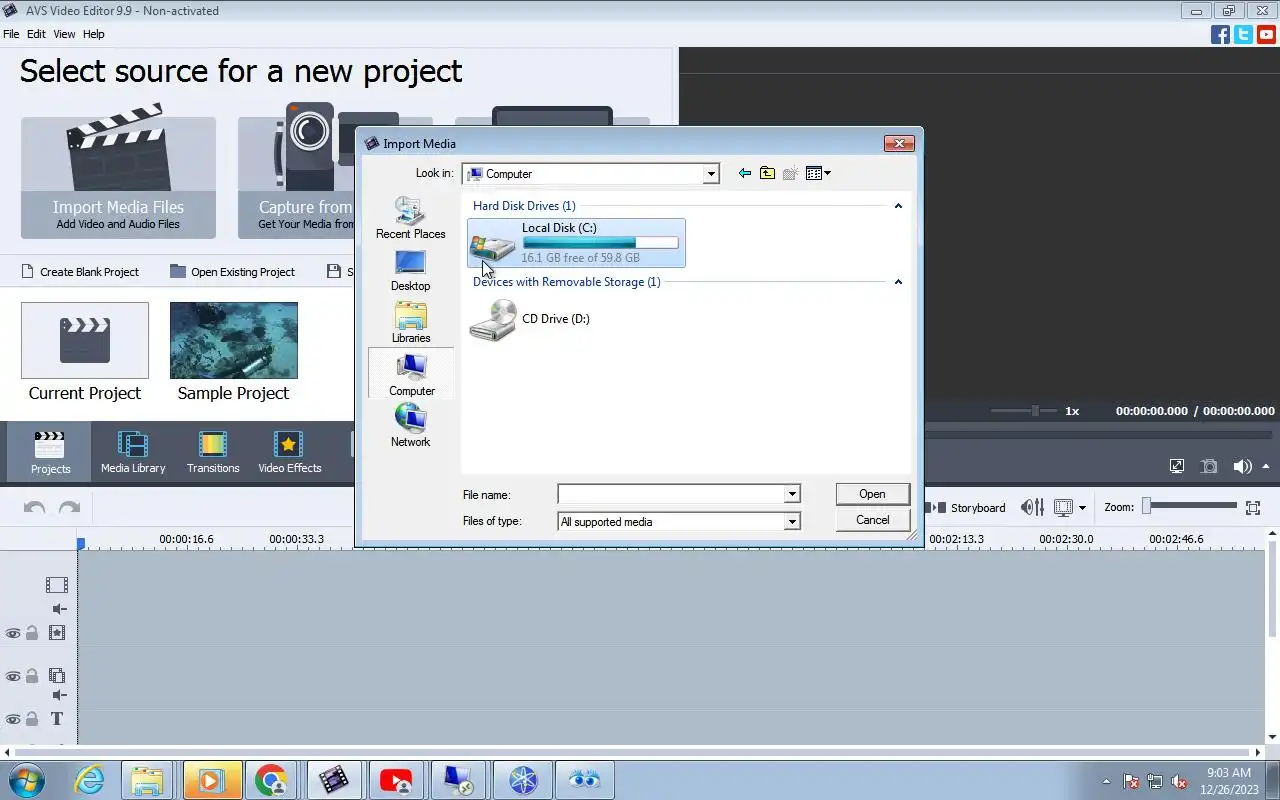Lock the text track
The width and height of the screenshot is (1280, 800).
point(32,719)
